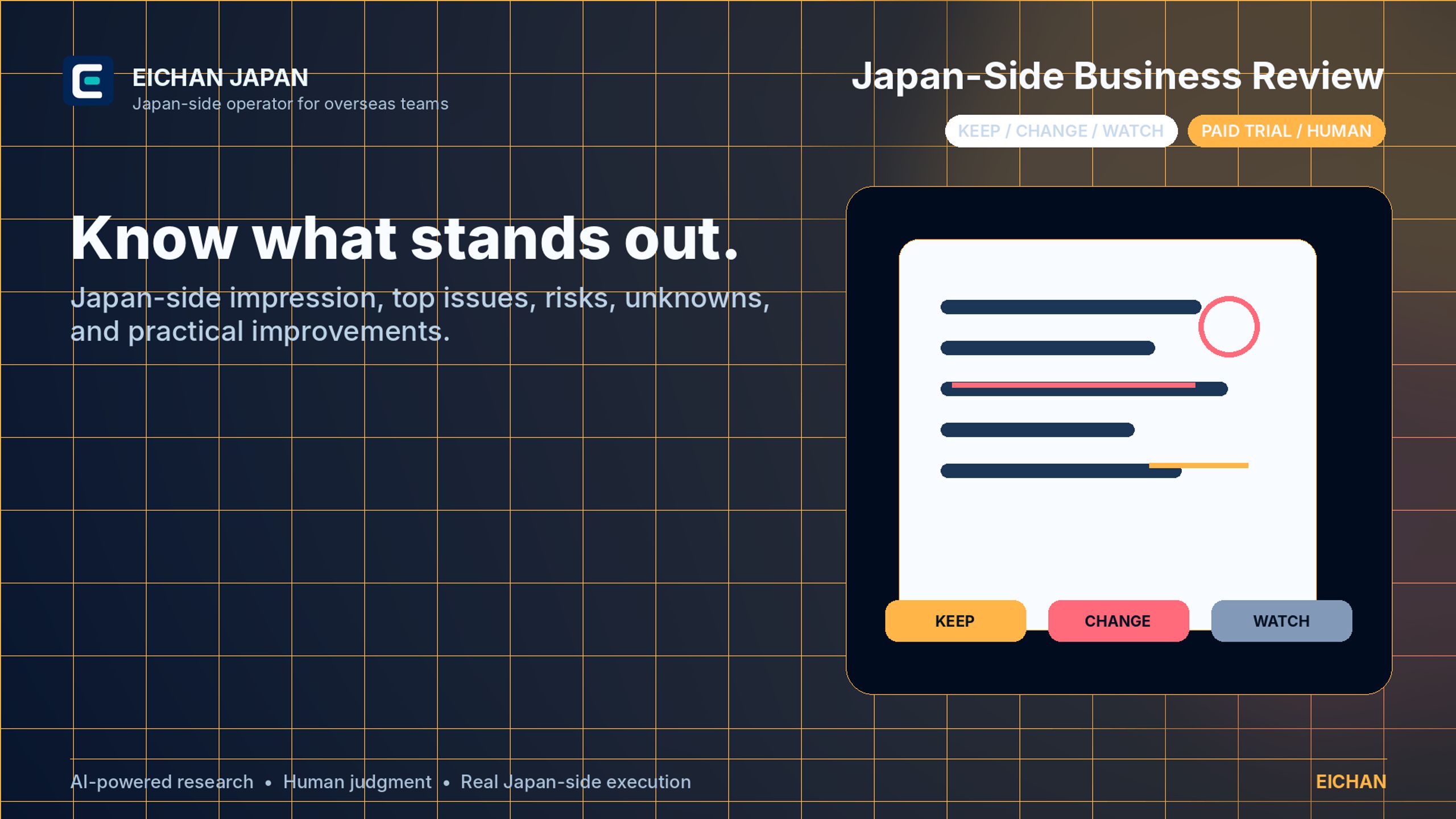Select the KEEP / CHANGE / WATCH pill tag
The width and height of the screenshot is (1456, 819).
click(1061, 131)
